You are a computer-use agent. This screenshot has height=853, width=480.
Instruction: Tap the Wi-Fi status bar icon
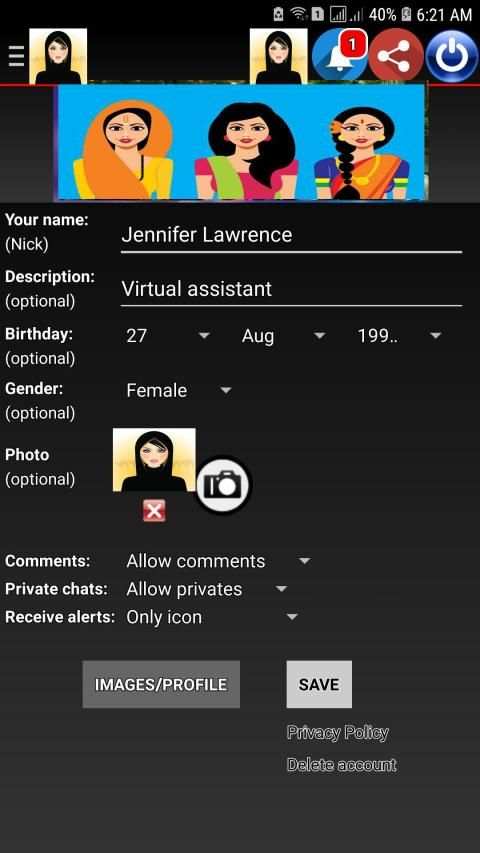tap(299, 14)
